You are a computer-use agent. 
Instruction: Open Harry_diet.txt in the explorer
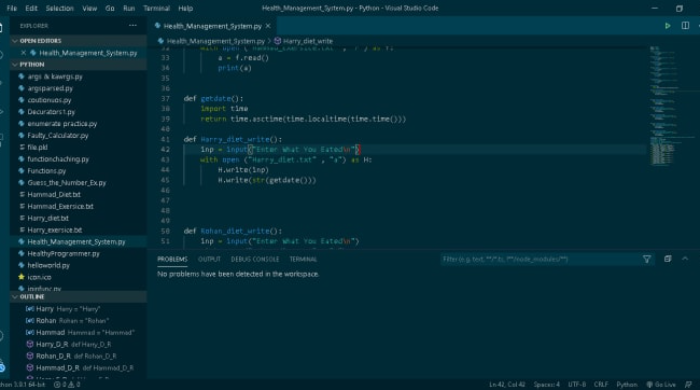click(x=48, y=218)
